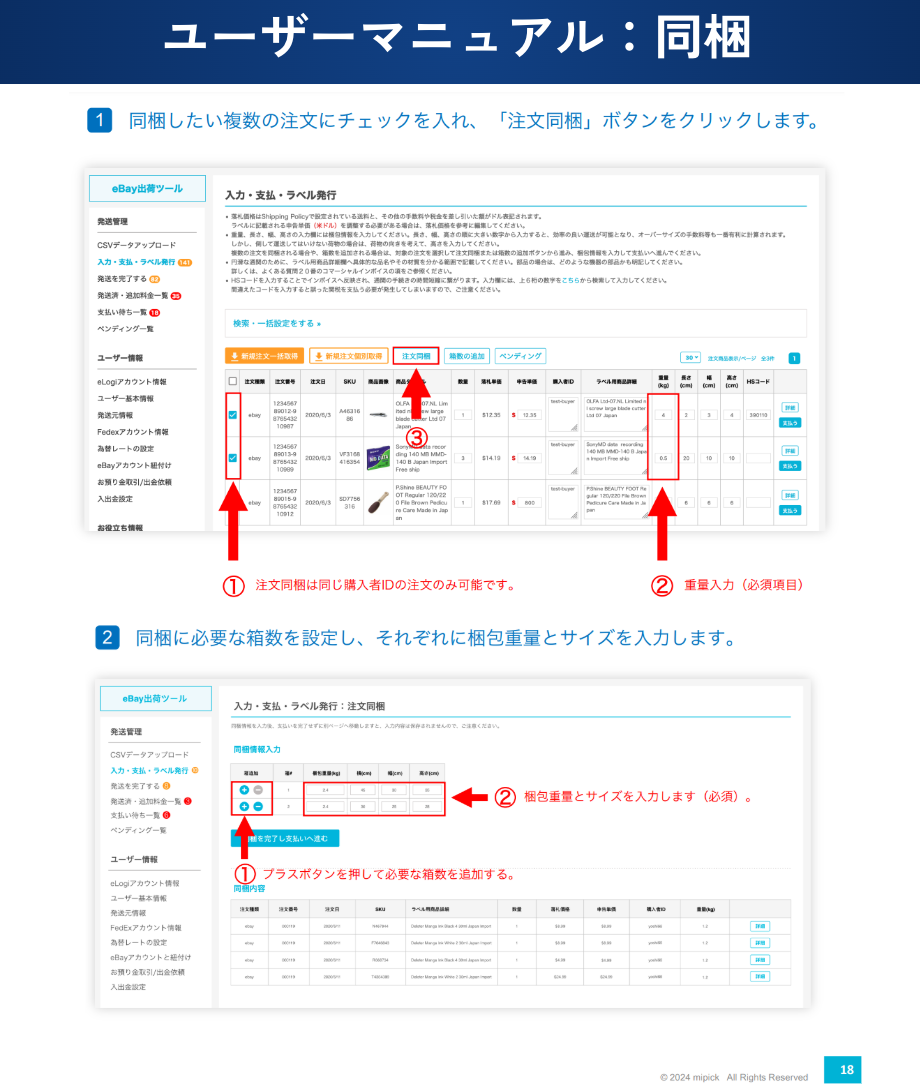Click HS code field showing 390110
The image size is (920, 1090).
[x=758, y=415]
